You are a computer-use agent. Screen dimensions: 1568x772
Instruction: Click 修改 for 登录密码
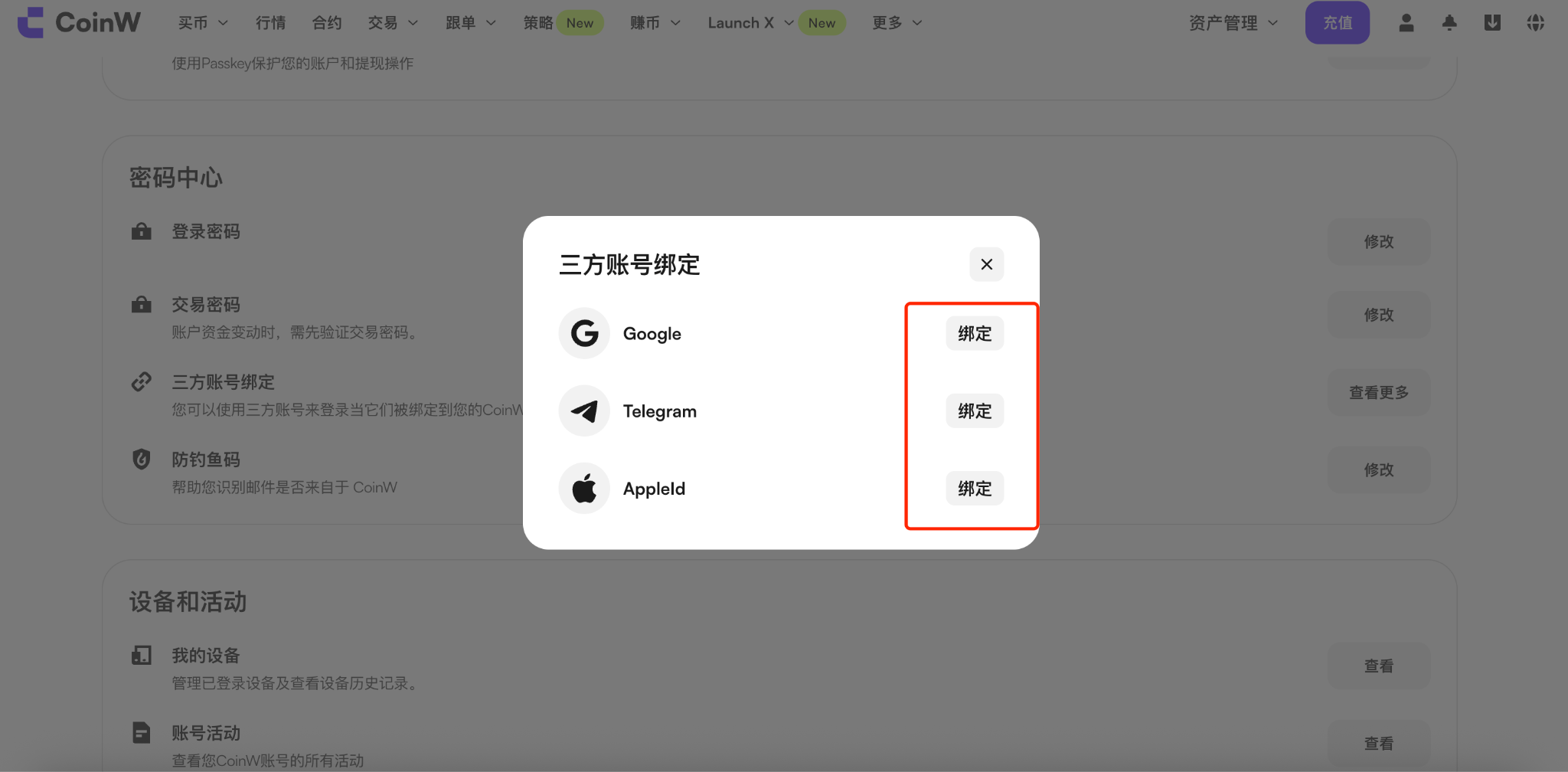click(1379, 242)
